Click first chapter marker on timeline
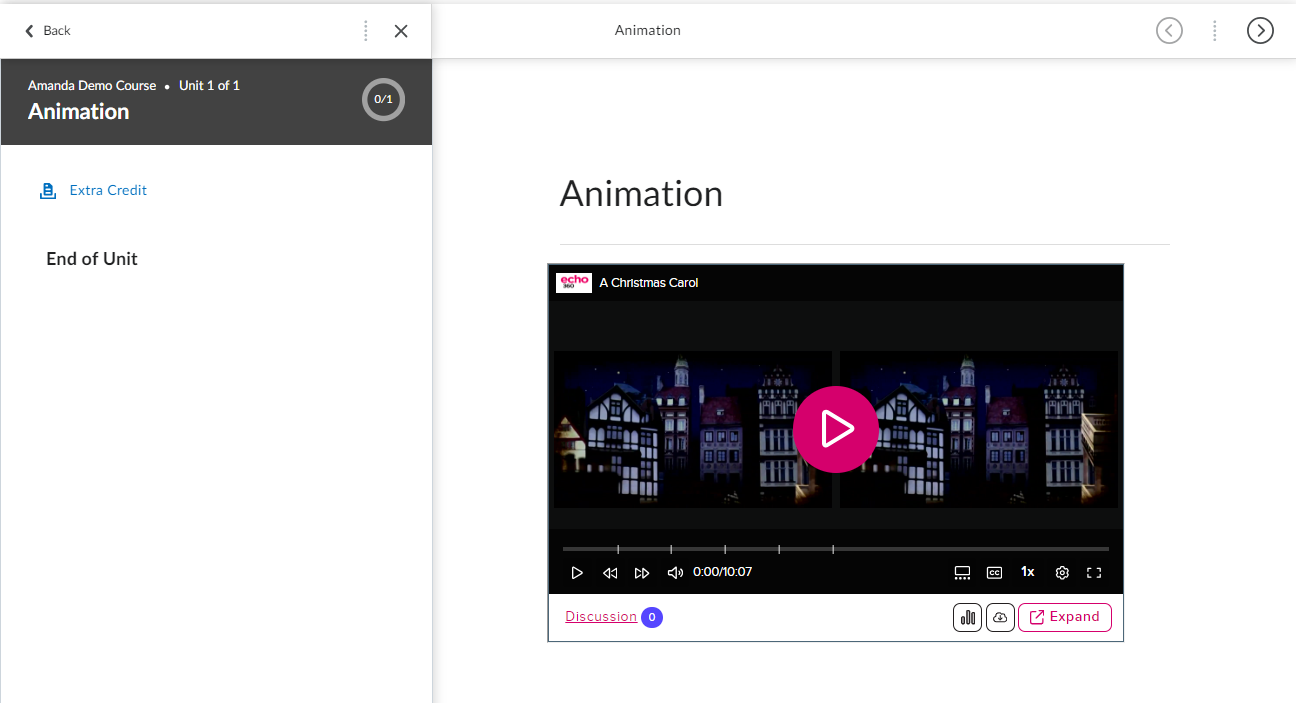Screen dimensions: 1296x703 [618, 549]
